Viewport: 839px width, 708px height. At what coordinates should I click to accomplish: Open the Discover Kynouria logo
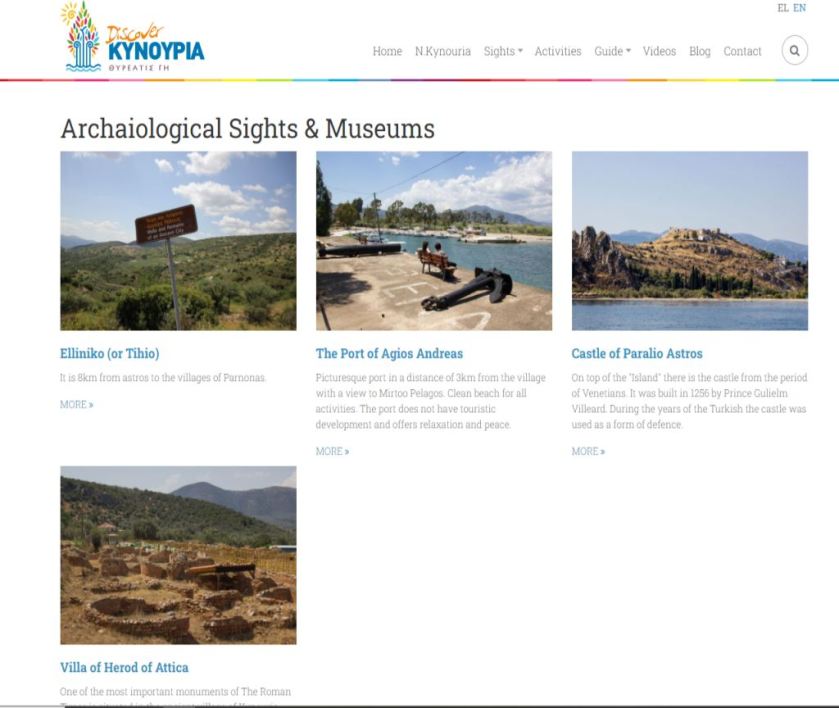[x=132, y=37]
